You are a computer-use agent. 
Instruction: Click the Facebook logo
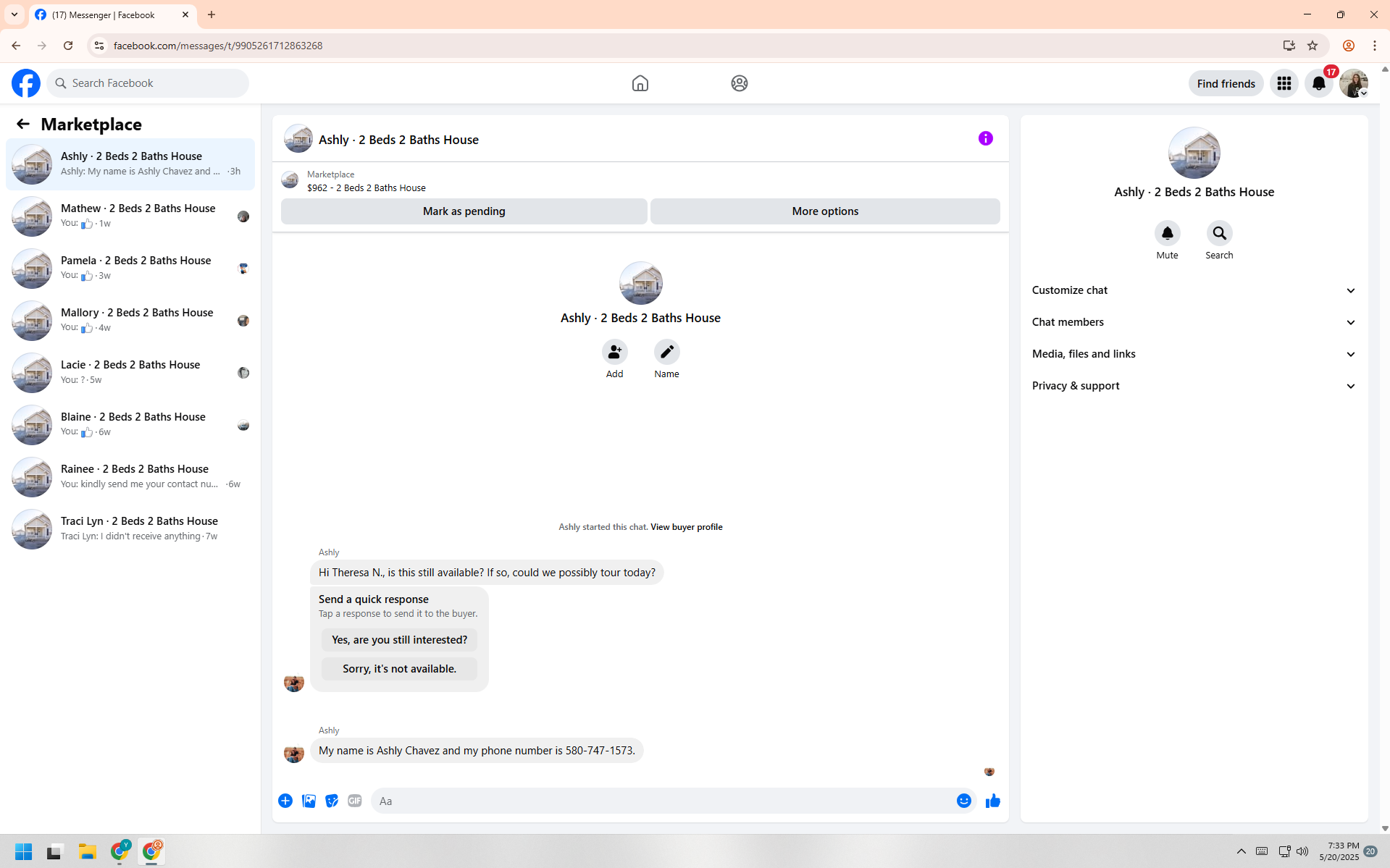click(26, 83)
